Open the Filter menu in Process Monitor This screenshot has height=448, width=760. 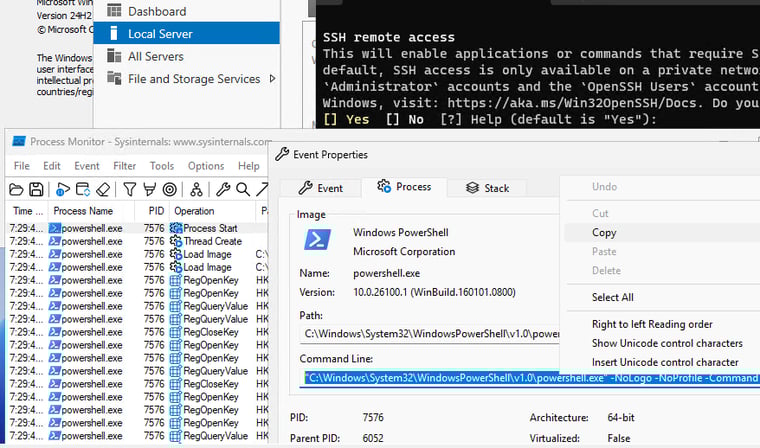pos(124,166)
